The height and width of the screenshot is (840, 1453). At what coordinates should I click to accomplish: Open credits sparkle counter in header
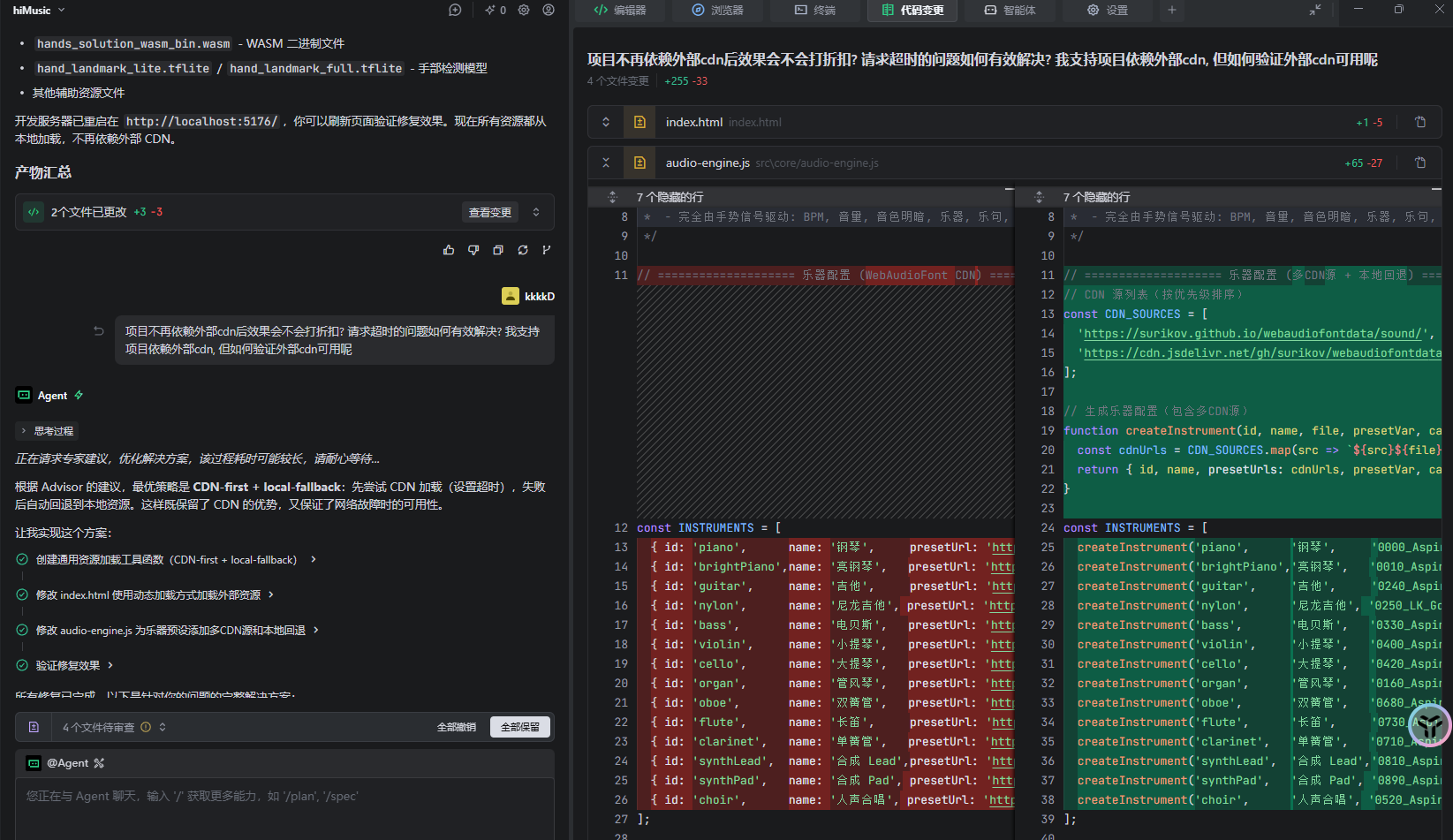(x=496, y=10)
